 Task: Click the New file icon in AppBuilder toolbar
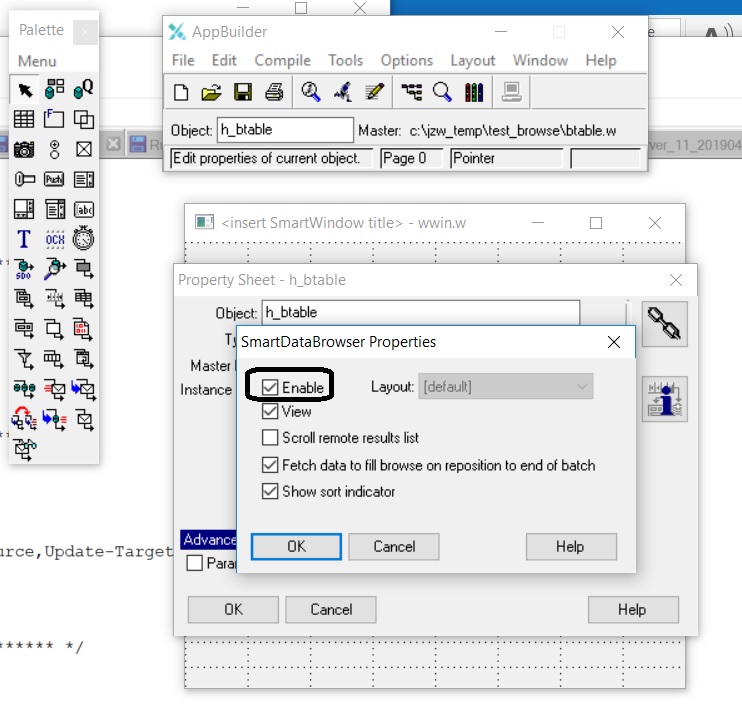[181, 92]
